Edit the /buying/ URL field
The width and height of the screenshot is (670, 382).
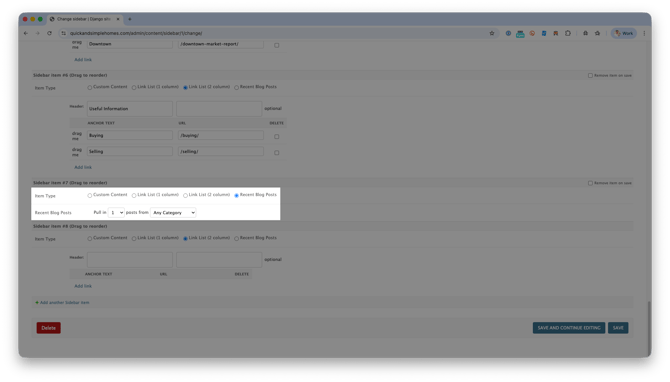(221, 135)
